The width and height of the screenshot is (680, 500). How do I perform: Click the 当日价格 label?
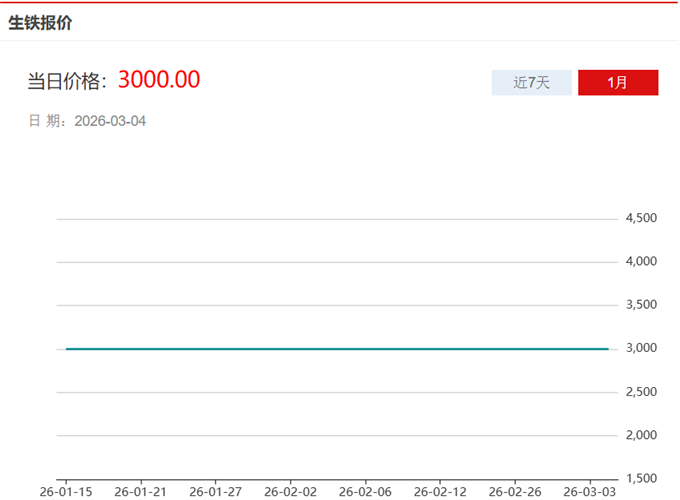click(66, 81)
